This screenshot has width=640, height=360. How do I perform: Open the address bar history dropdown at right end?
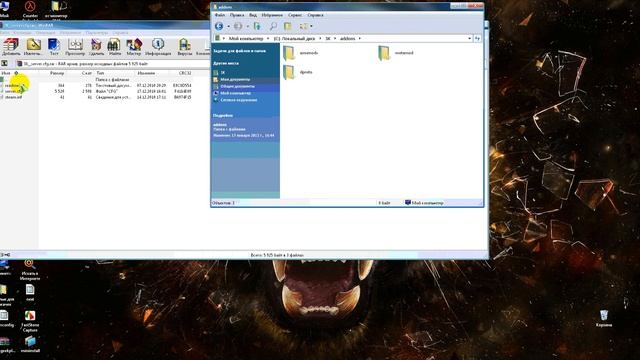[469, 38]
